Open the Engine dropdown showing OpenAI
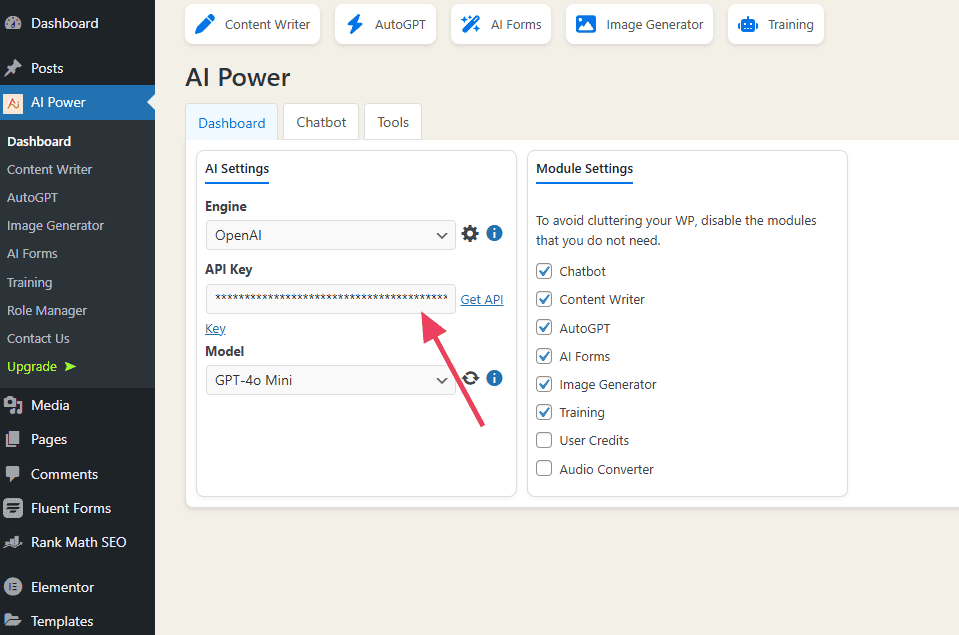 331,236
